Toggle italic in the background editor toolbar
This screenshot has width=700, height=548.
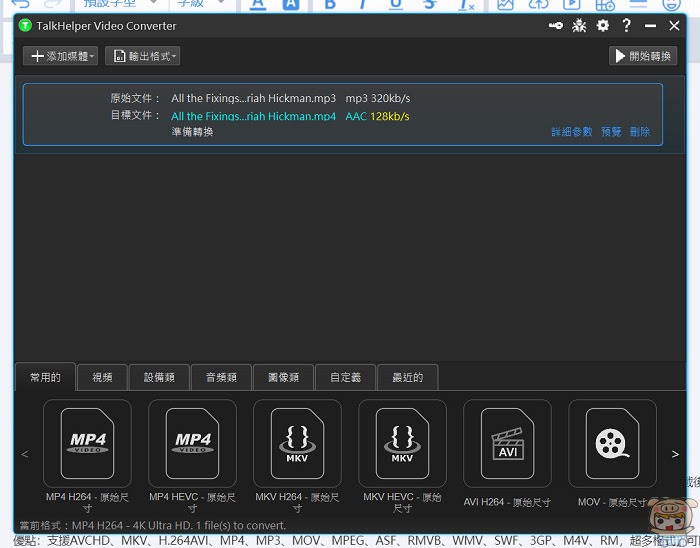(362, 4)
